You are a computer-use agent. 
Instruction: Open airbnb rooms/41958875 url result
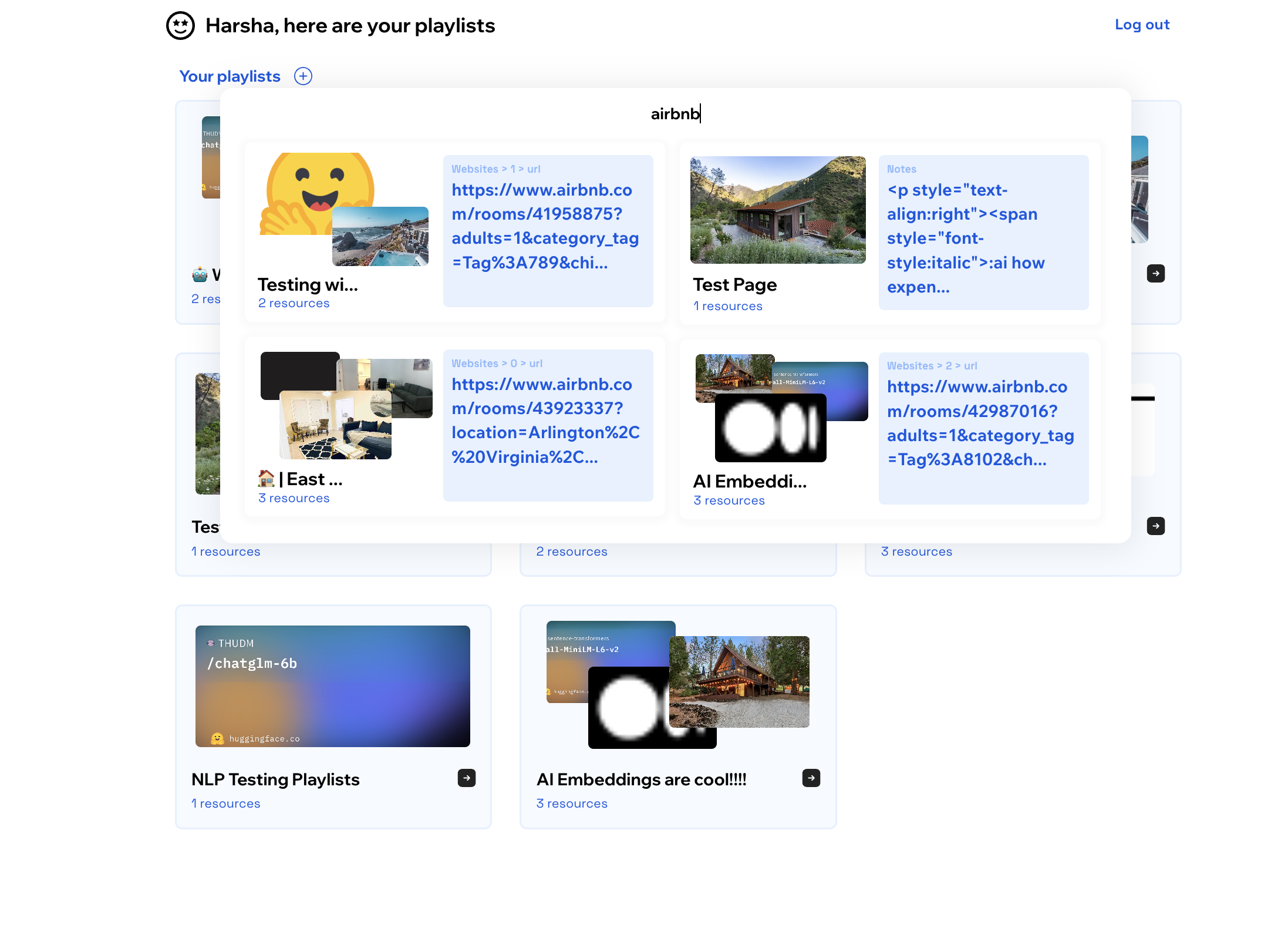[x=545, y=226]
